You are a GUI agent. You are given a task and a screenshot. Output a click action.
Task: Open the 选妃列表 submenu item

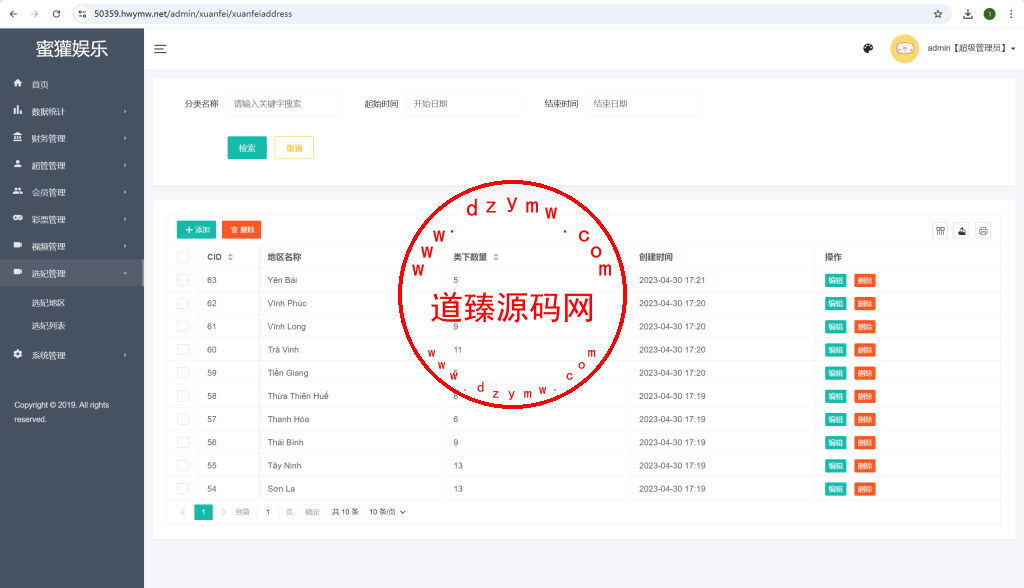[48, 326]
